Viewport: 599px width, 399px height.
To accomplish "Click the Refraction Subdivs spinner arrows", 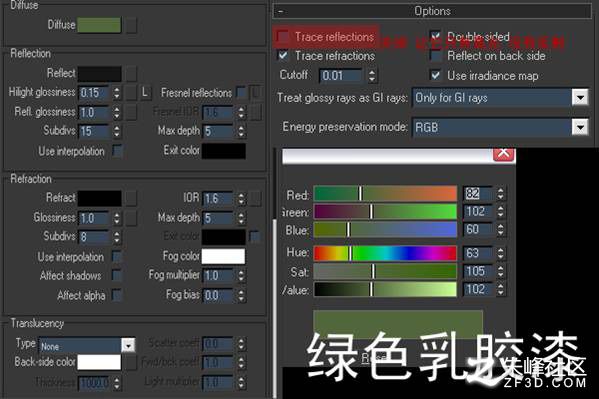I will click(117, 237).
